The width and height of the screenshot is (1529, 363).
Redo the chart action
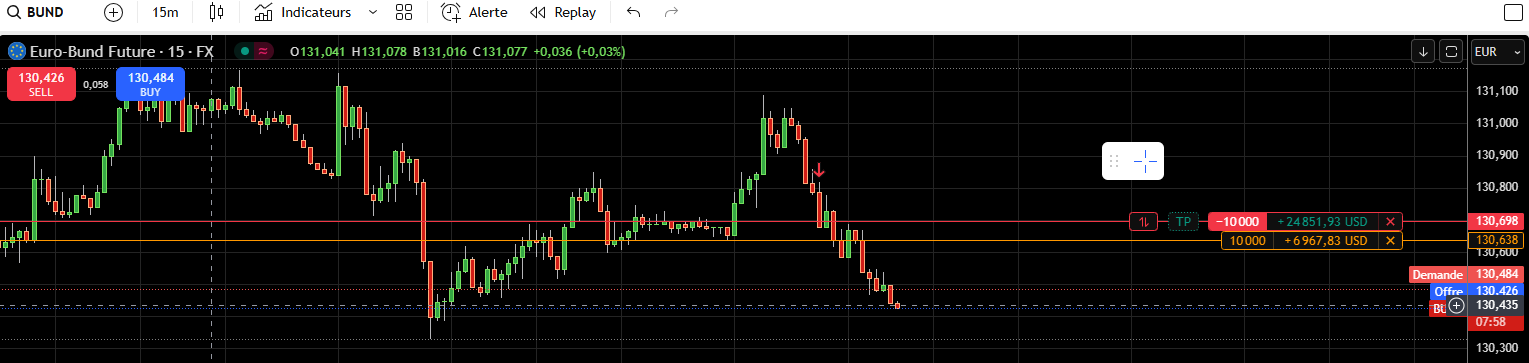(x=671, y=13)
